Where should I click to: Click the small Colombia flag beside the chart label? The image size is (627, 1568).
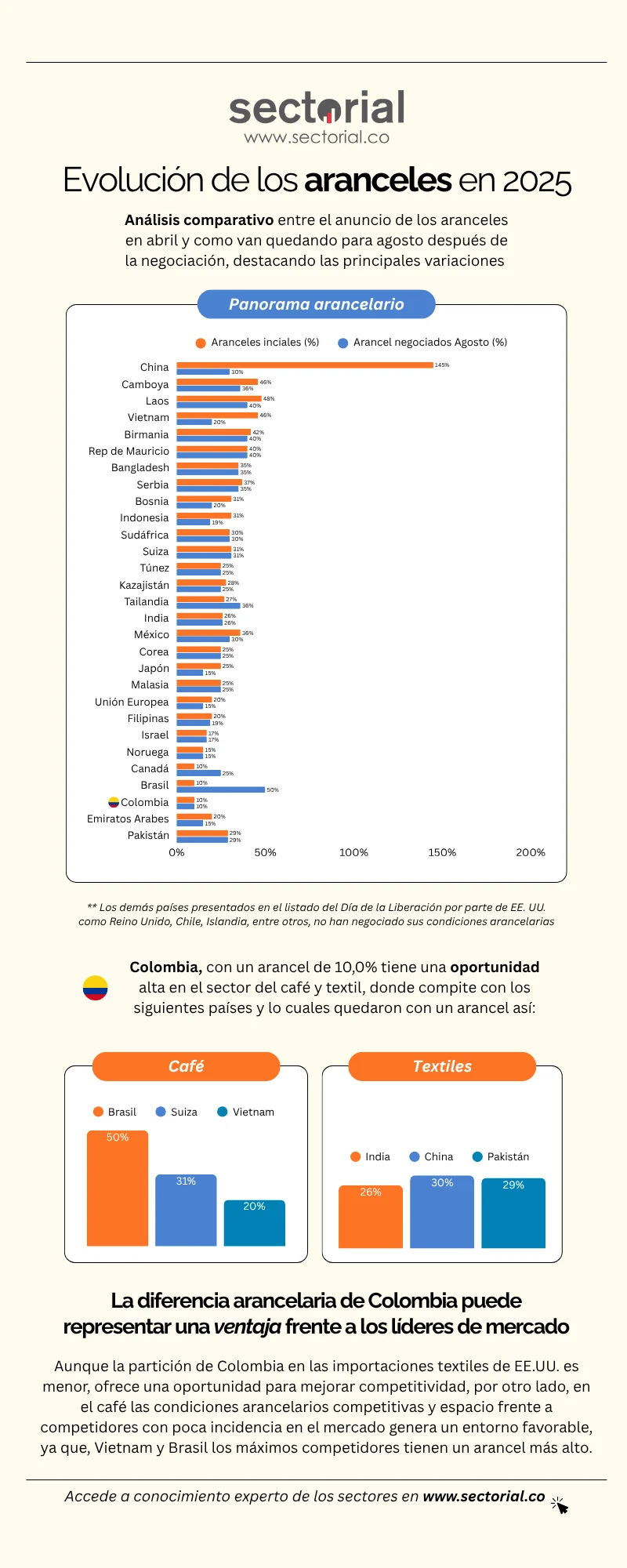(114, 802)
